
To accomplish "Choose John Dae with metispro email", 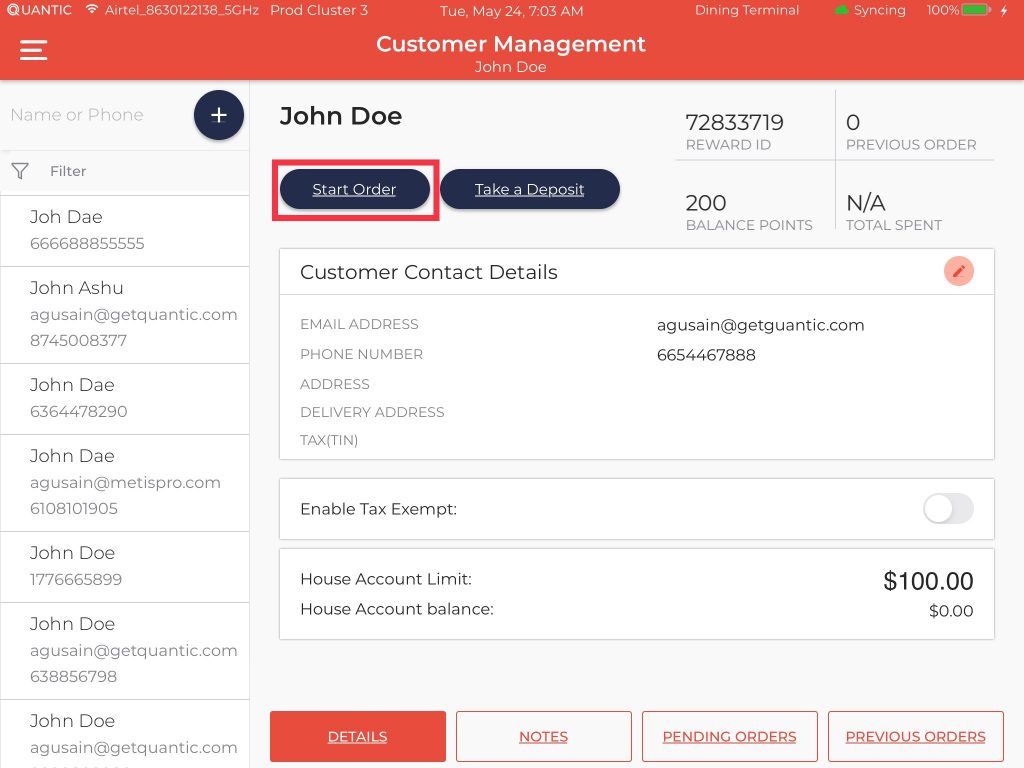I will pyautogui.click(x=124, y=482).
